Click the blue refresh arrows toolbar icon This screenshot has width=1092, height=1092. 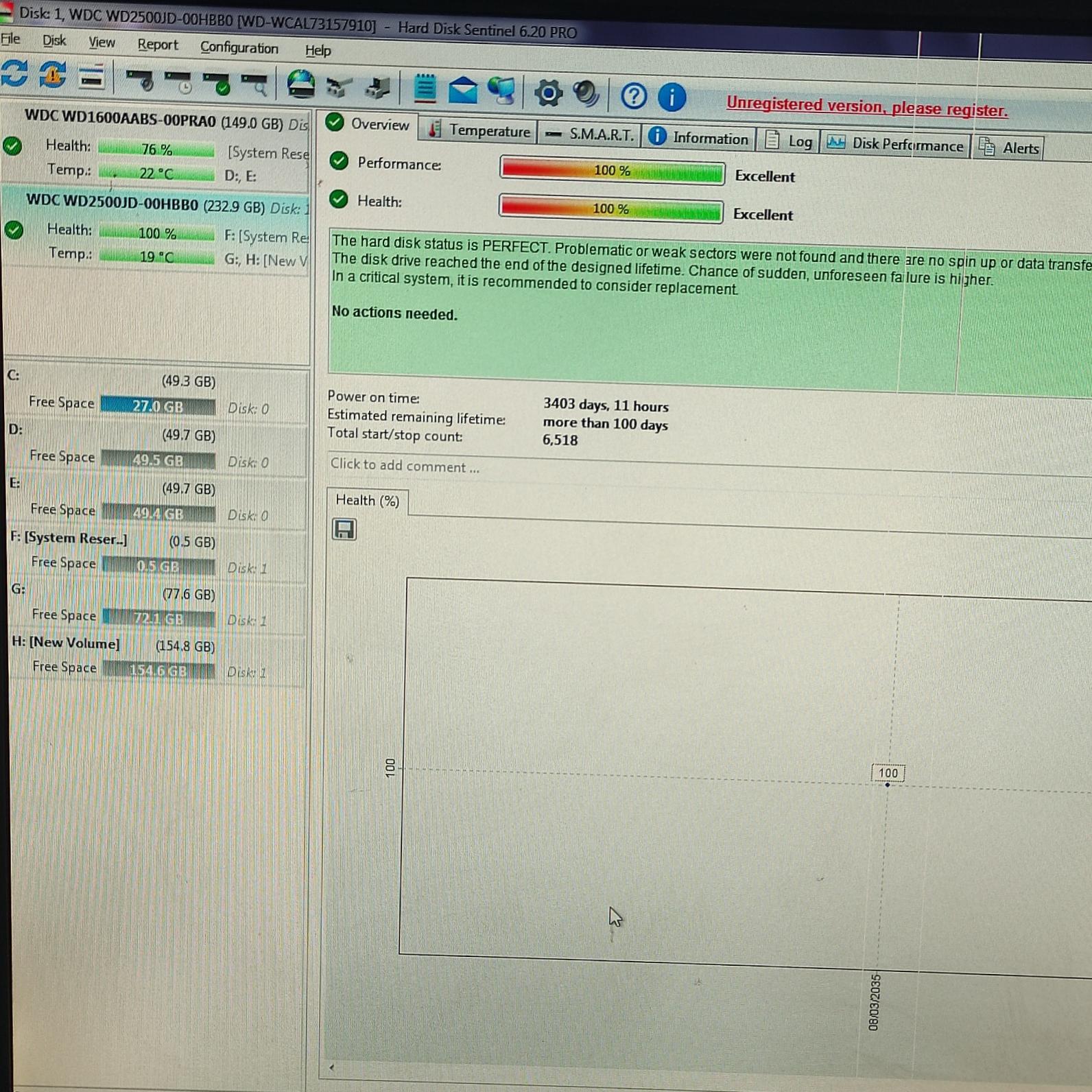click(15, 74)
